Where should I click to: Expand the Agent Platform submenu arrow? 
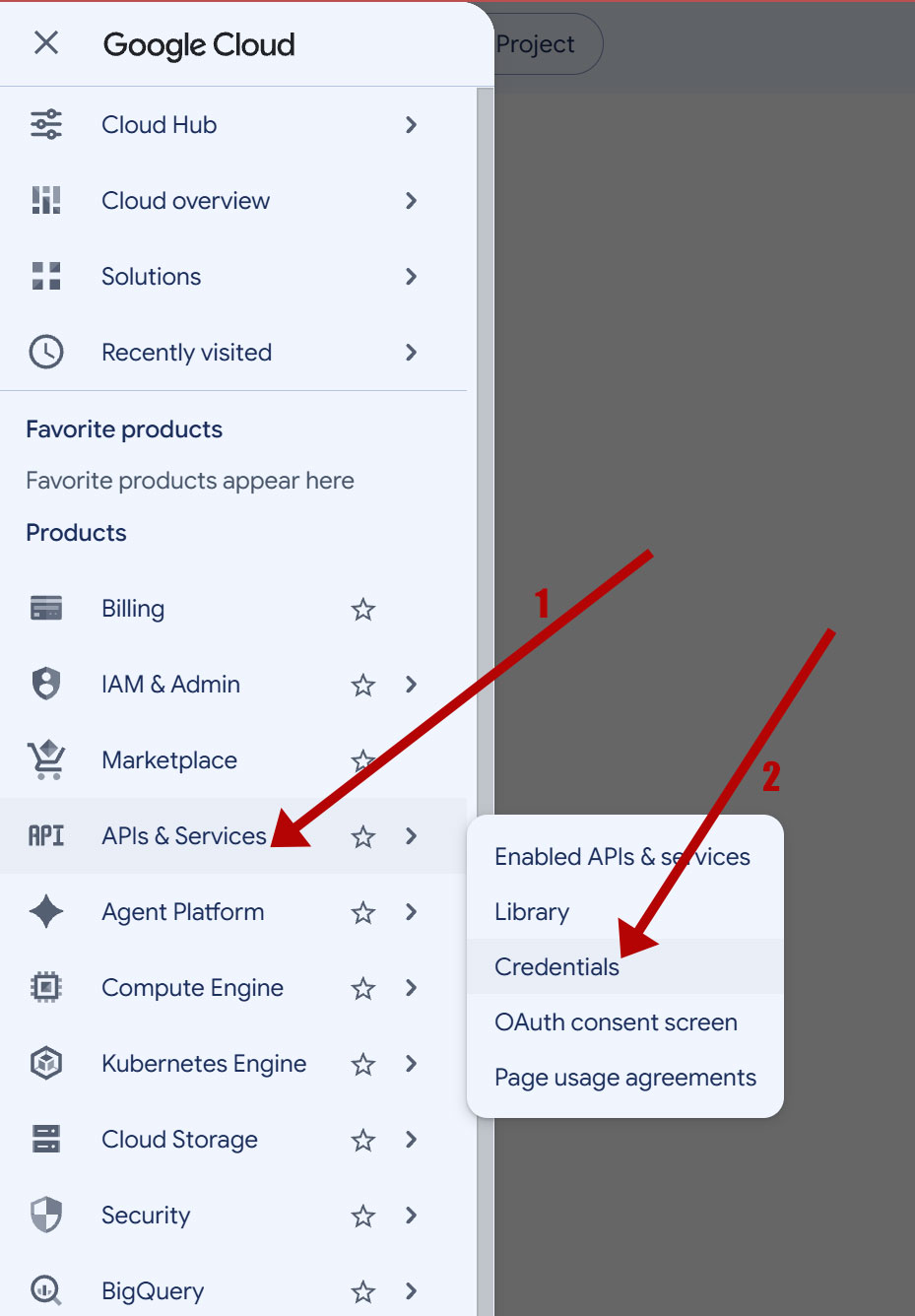(x=412, y=912)
